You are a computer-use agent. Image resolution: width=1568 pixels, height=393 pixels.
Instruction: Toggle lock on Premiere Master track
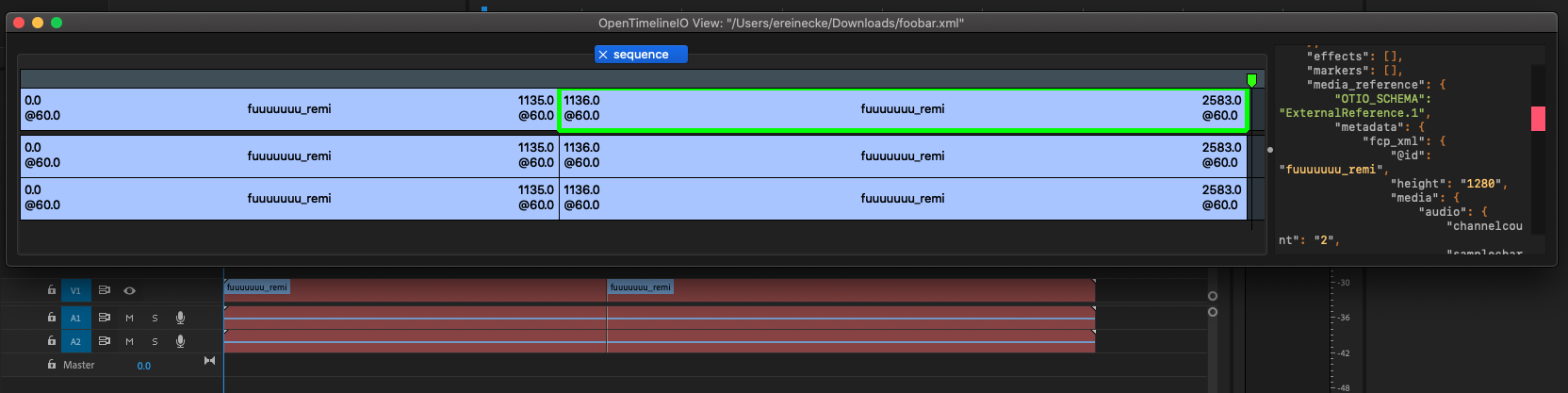point(52,364)
